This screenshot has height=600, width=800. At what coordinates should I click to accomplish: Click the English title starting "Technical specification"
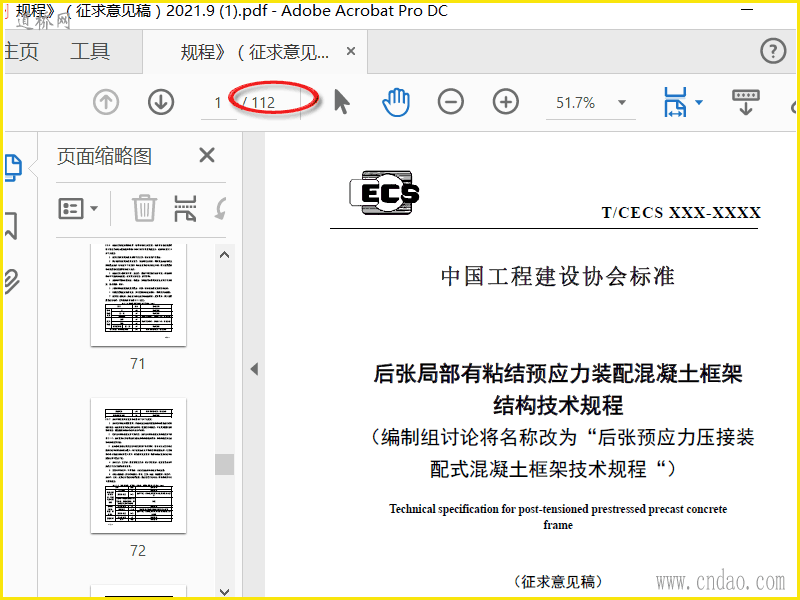pos(558,516)
